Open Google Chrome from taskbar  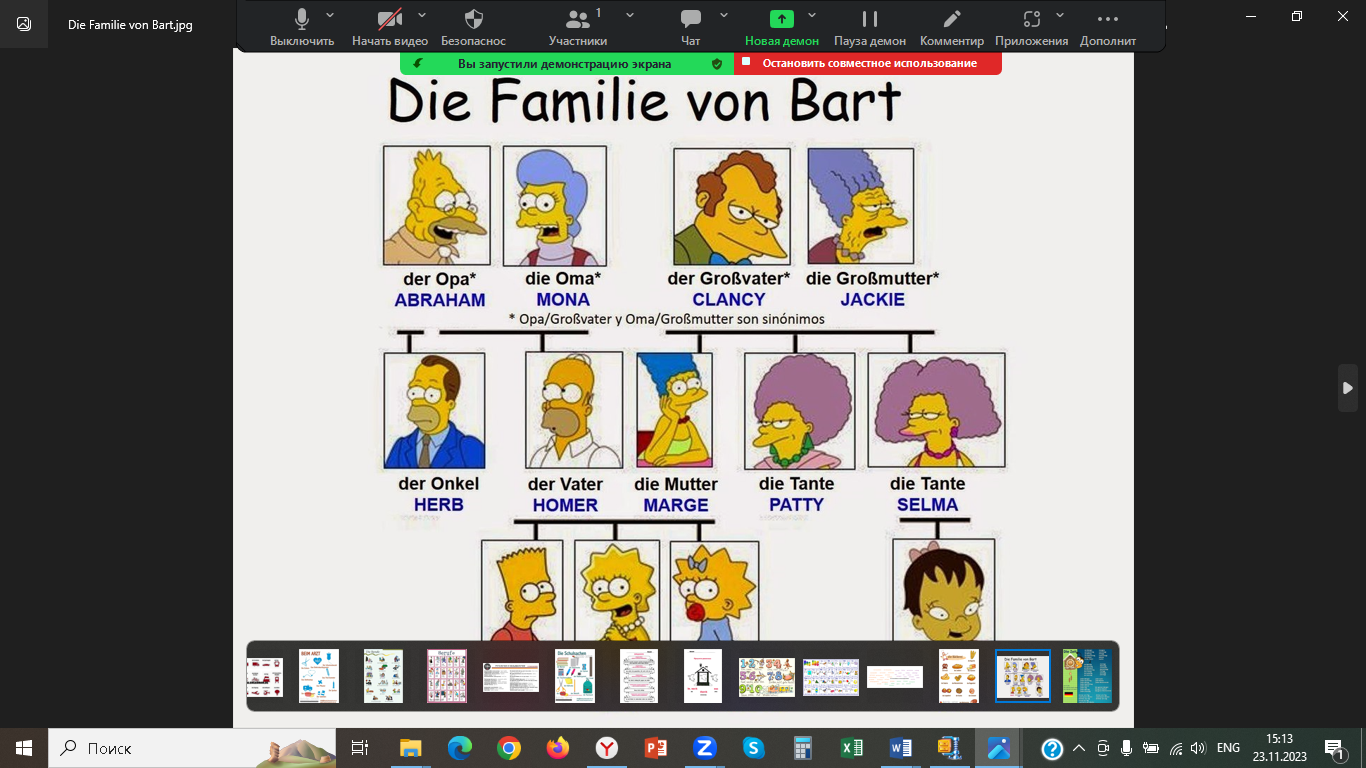click(x=508, y=747)
